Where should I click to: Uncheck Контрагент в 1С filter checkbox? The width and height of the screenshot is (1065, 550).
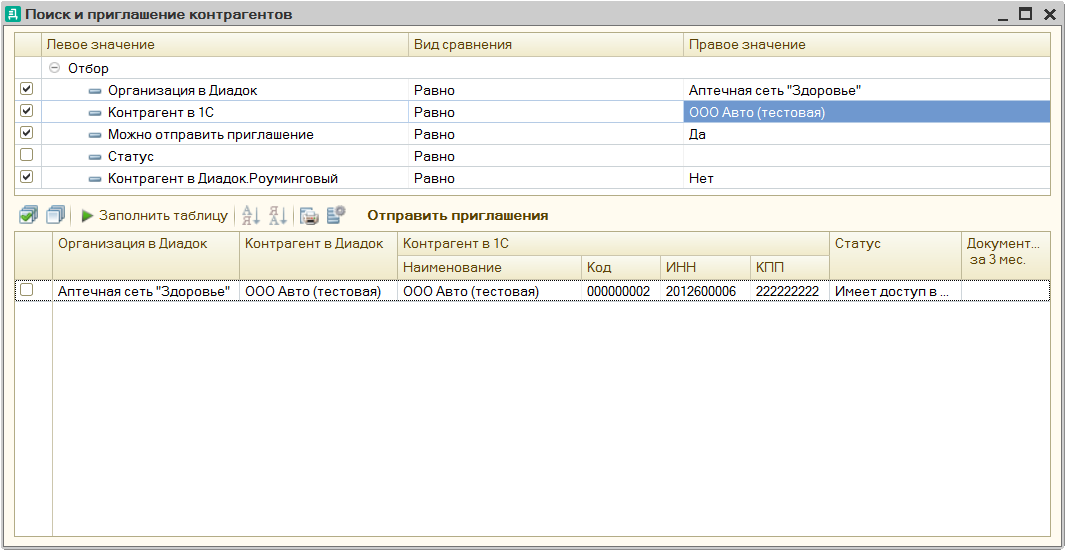27,111
